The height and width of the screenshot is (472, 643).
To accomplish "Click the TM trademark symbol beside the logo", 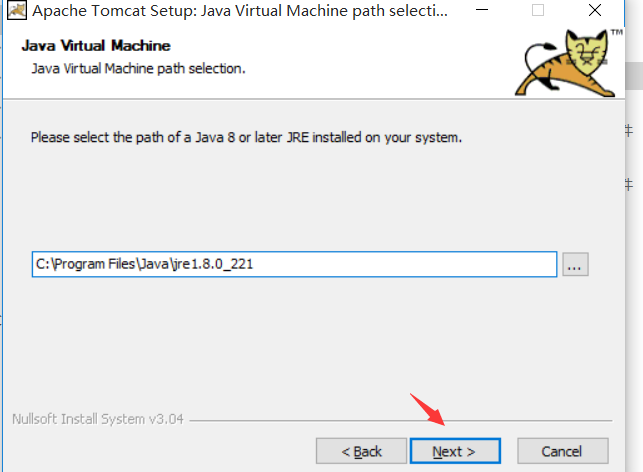I will [617, 32].
